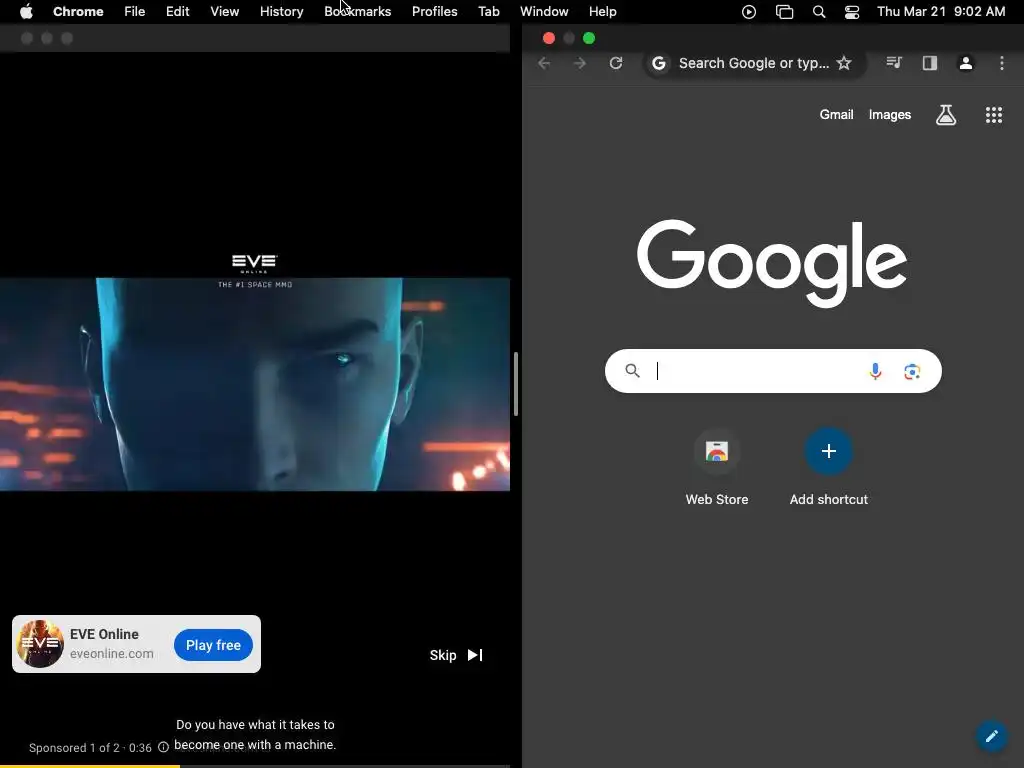This screenshot has width=1024, height=768.
Task: Open Search Labs flask icon
Action: tap(946, 115)
